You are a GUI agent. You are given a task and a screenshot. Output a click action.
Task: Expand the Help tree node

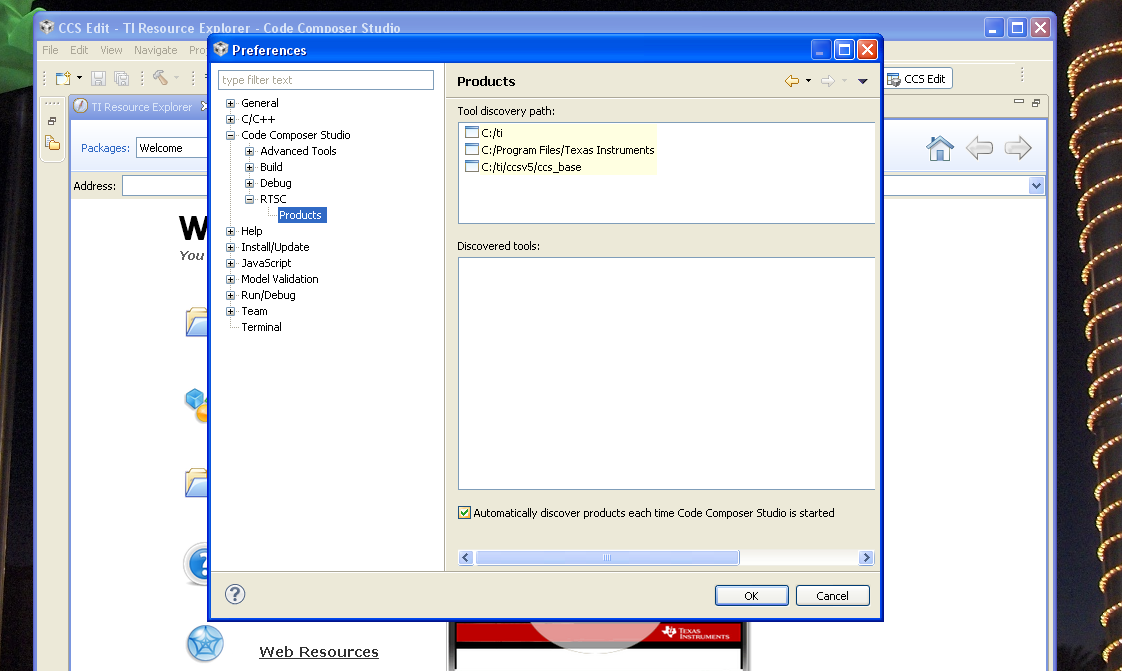pyautogui.click(x=230, y=231)
